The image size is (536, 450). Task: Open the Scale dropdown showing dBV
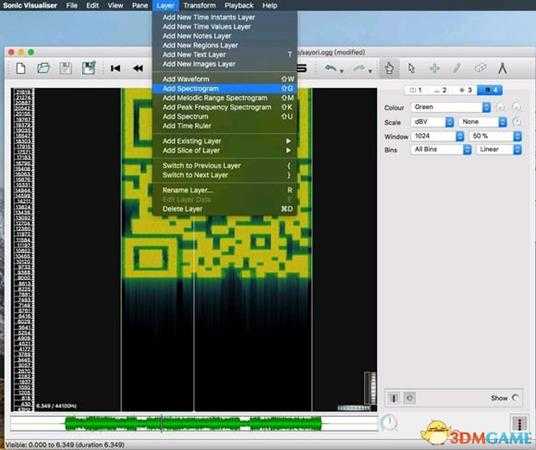point(432,122)
